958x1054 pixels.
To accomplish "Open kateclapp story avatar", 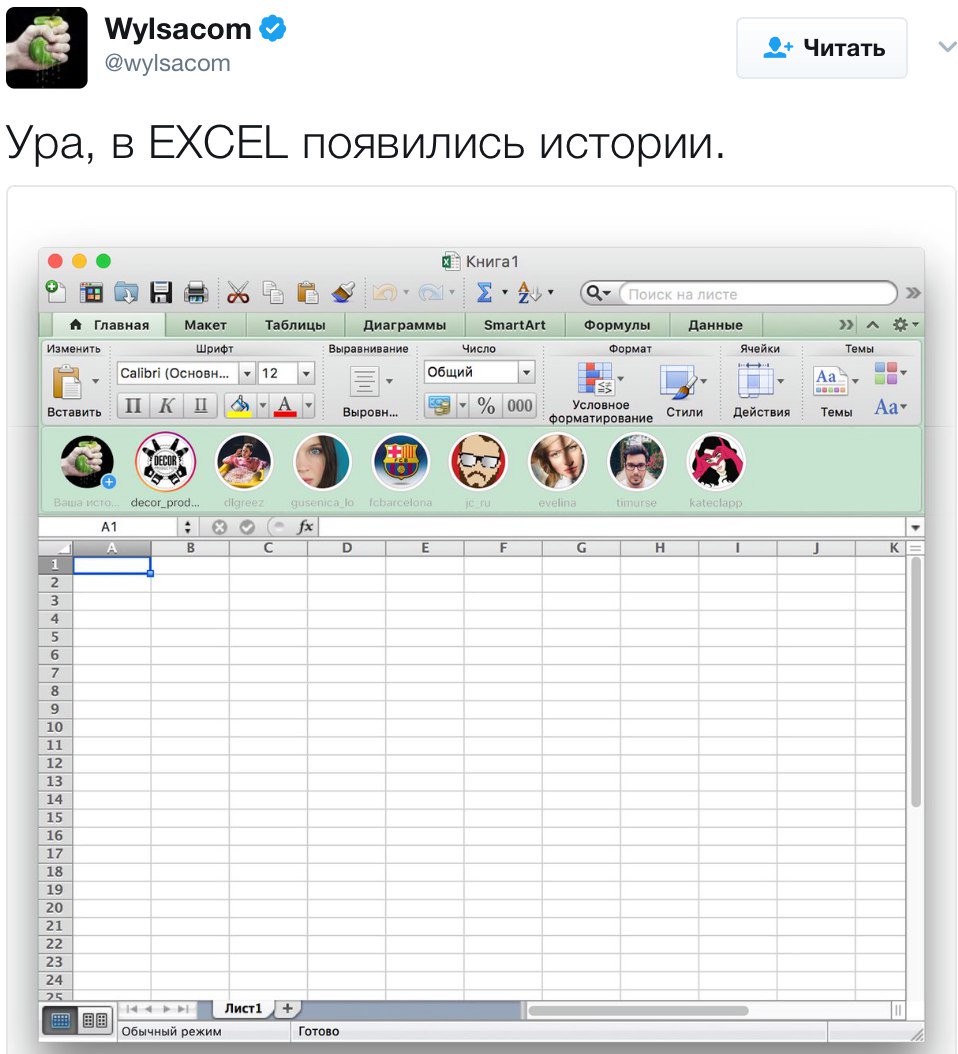I will [x=715, y=462].
